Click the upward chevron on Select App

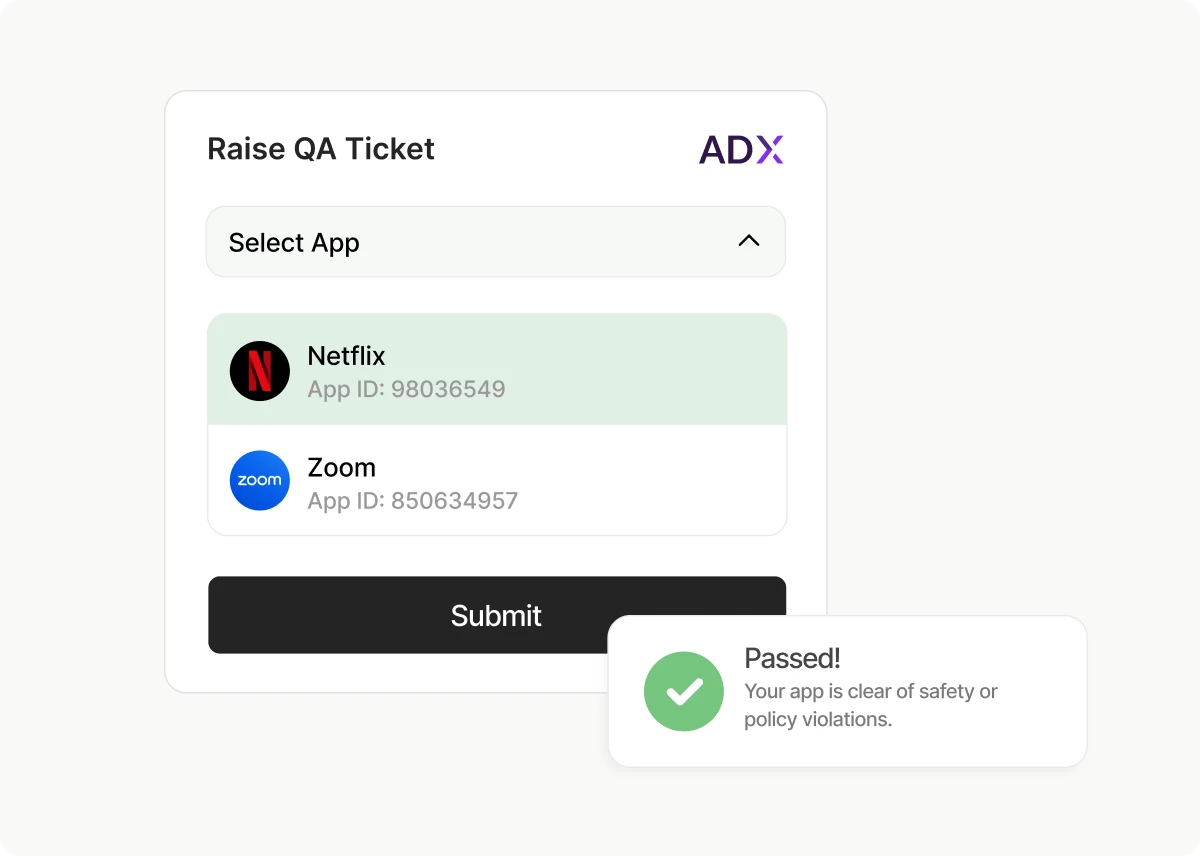click(x=748, y=241)
